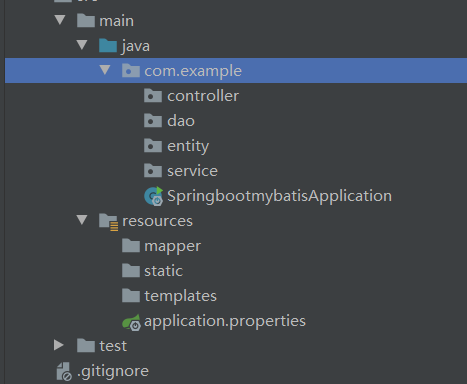This screenshot has width=467, height=384.
Task: Select the service package
Action: (x=192, y=171)
